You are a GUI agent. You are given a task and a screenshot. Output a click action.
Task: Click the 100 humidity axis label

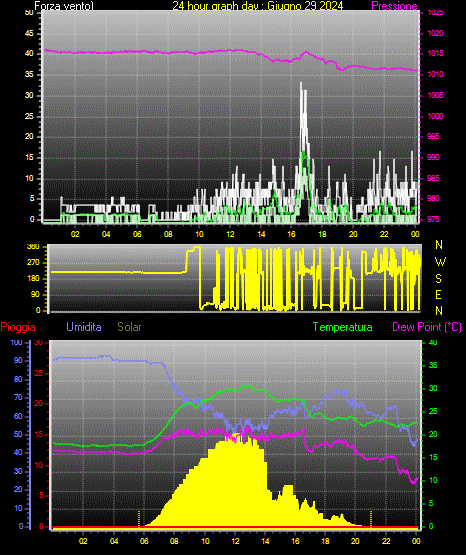click(x=16, y=343)
